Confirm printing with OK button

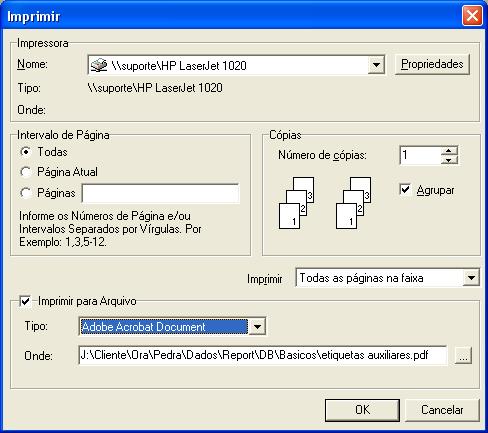click(362, 410)
